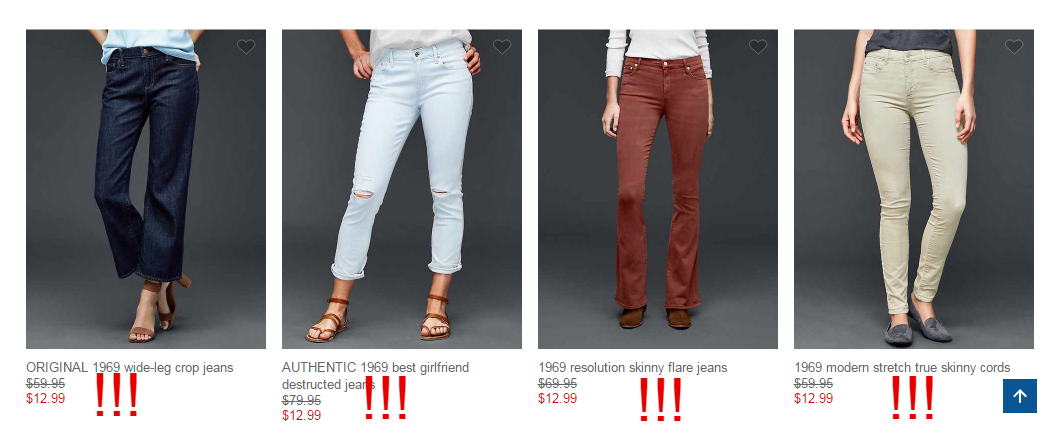This screenshot has width=1049, height=439.
Task: Click $12.99 sale price under wide-leg crop jeans
Action: coord(45,399)
